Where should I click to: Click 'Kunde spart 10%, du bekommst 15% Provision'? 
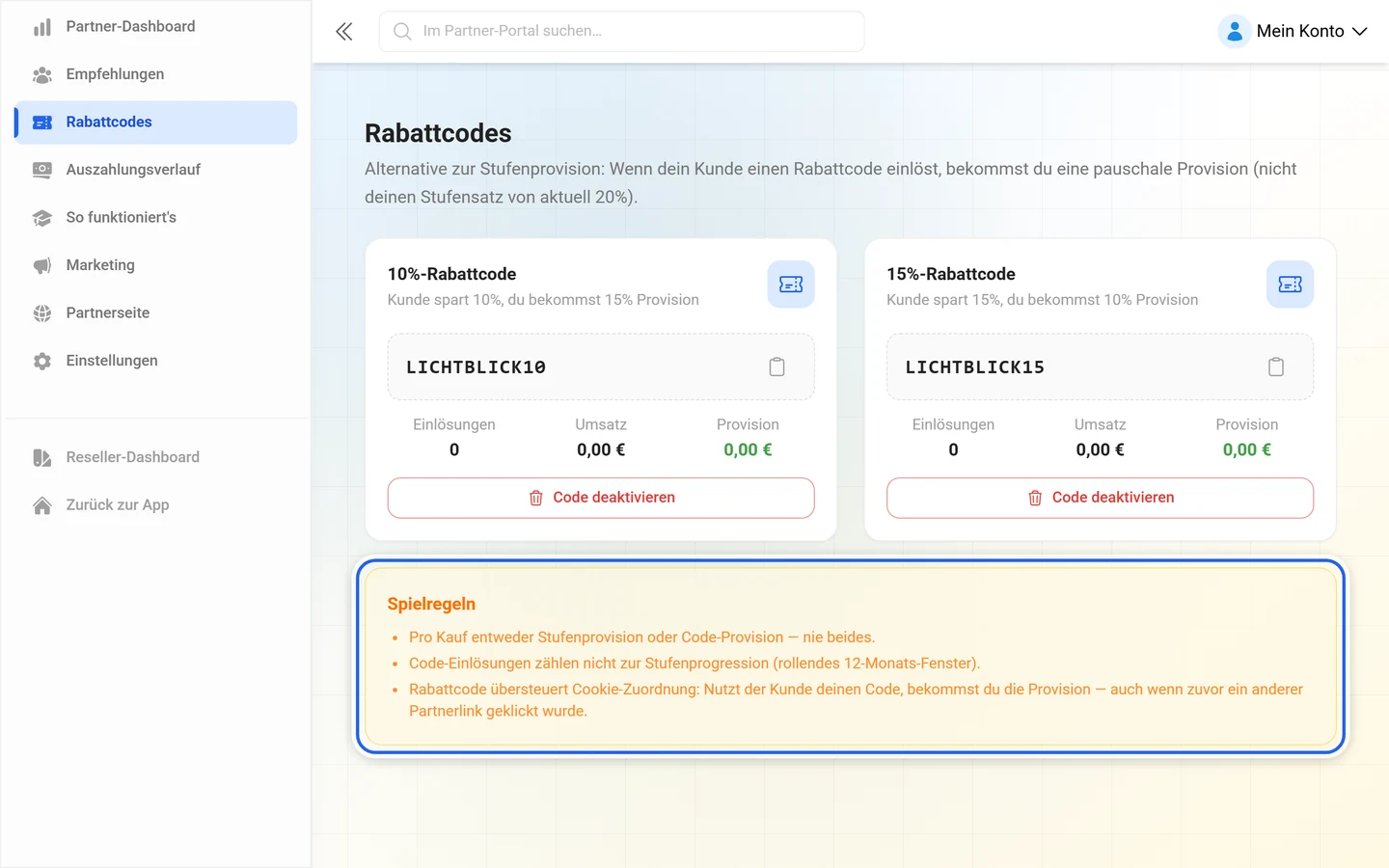pos(543,300)
